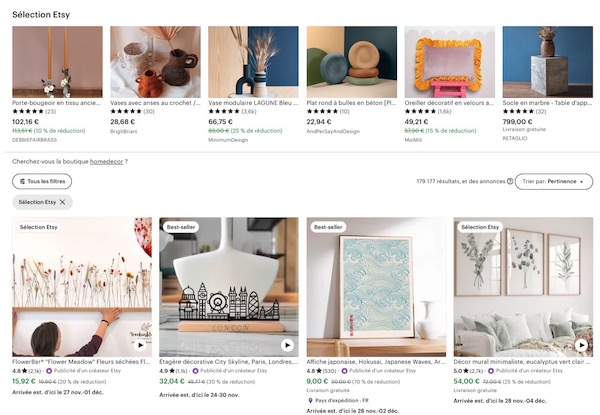Open Étagère décorative City Skyline title link
Image resolution: width=600 pixels, height=415 pixels.
(x=228, y=360)
